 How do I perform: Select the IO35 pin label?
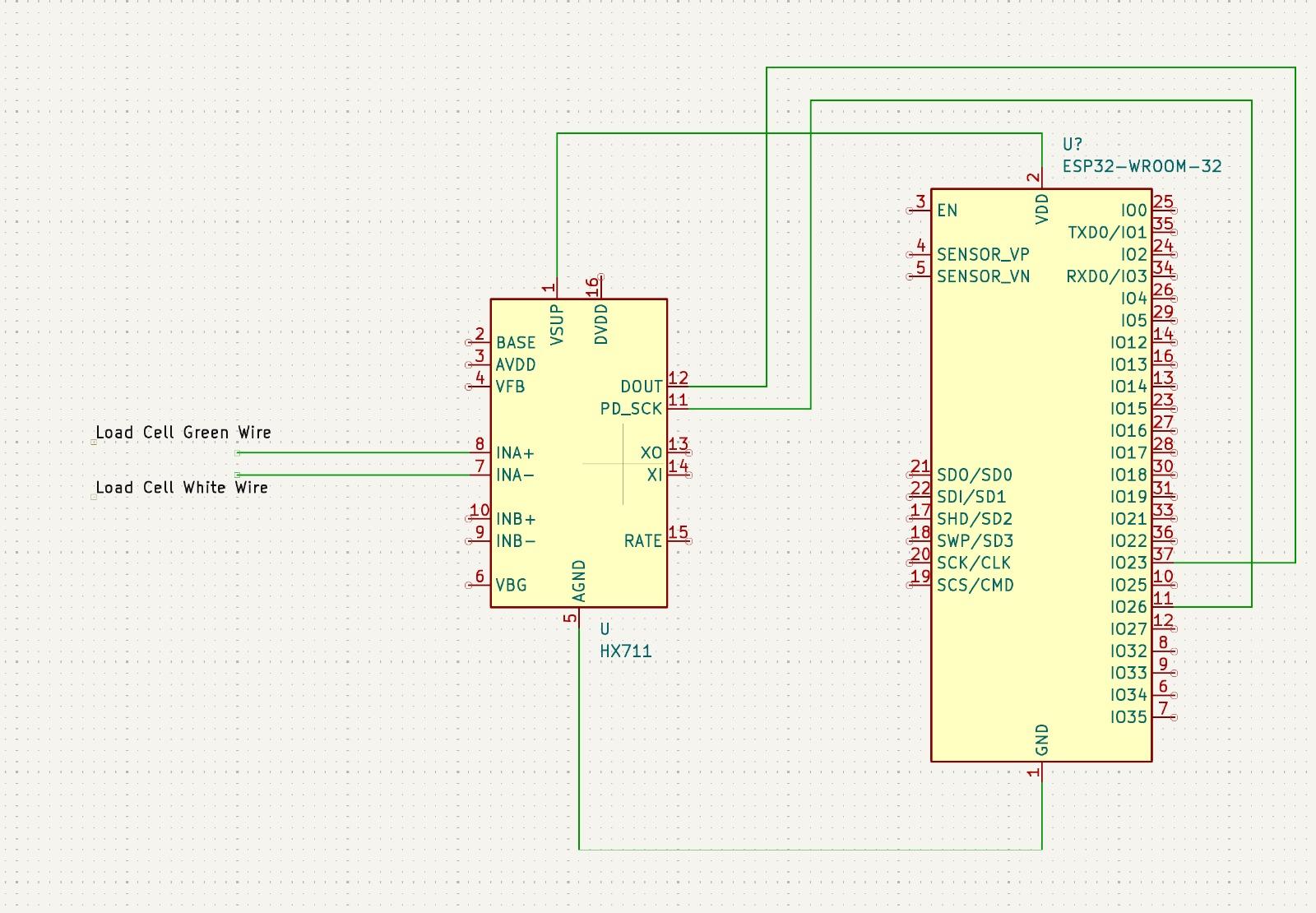pos(1128,717)
